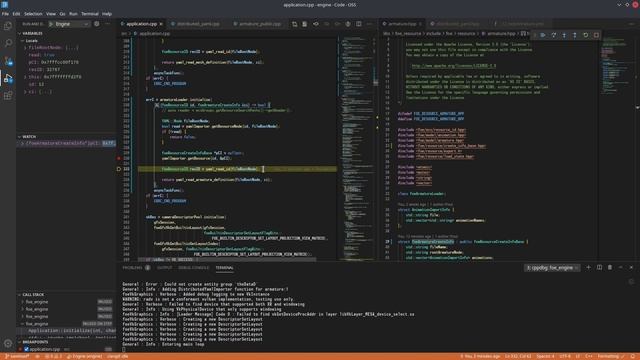Click git branch indicator in status bar
This screenshot has height=360, width=640.
tap(17, 356)
